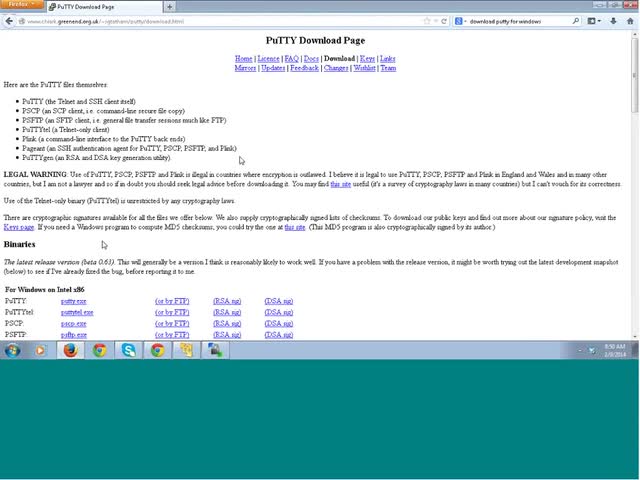Open '(RSA sig)' for PuTTY row
Viewport: 640px width, 480px height.
(227, 301)
